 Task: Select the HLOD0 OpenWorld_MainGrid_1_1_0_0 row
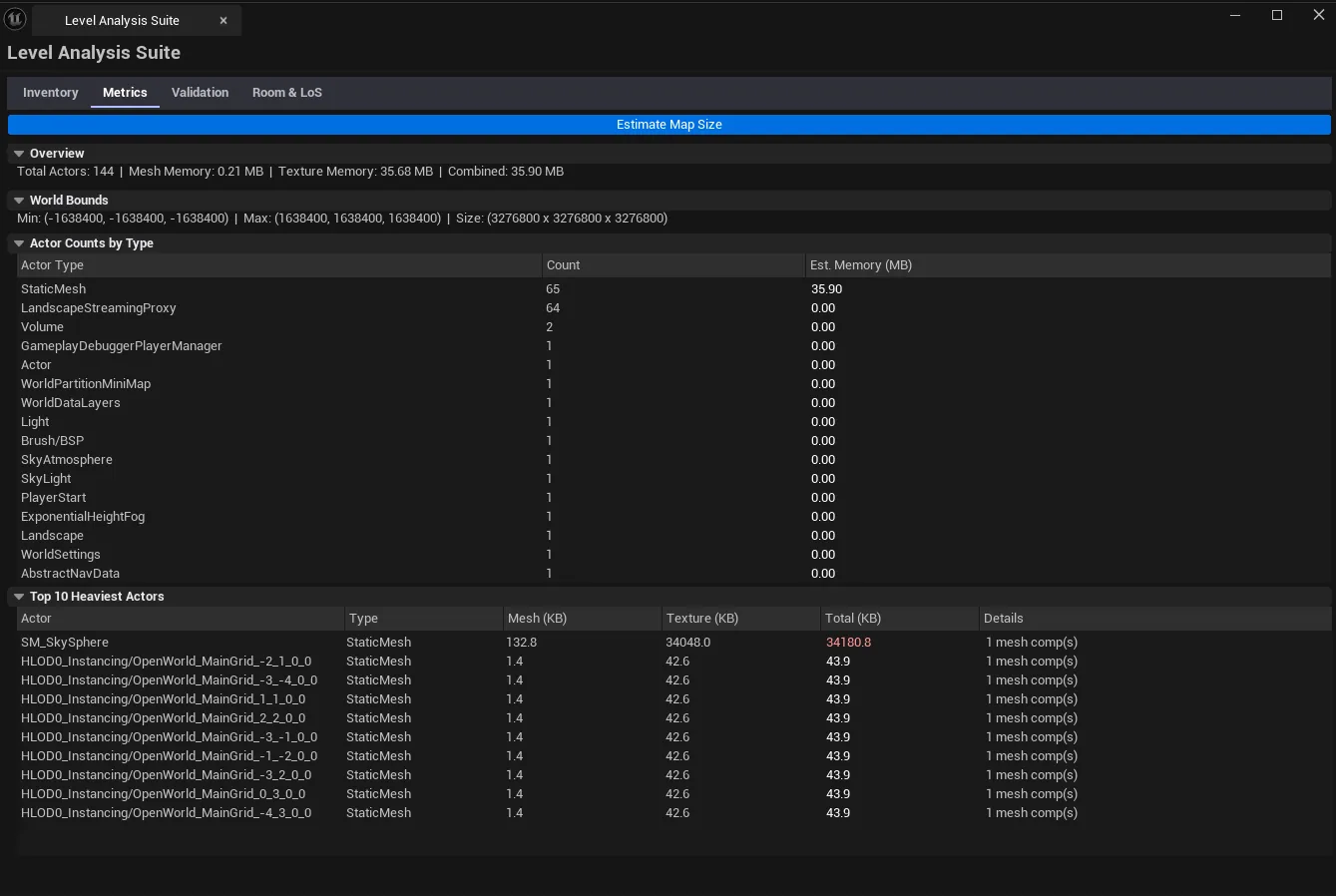point(673,699)
